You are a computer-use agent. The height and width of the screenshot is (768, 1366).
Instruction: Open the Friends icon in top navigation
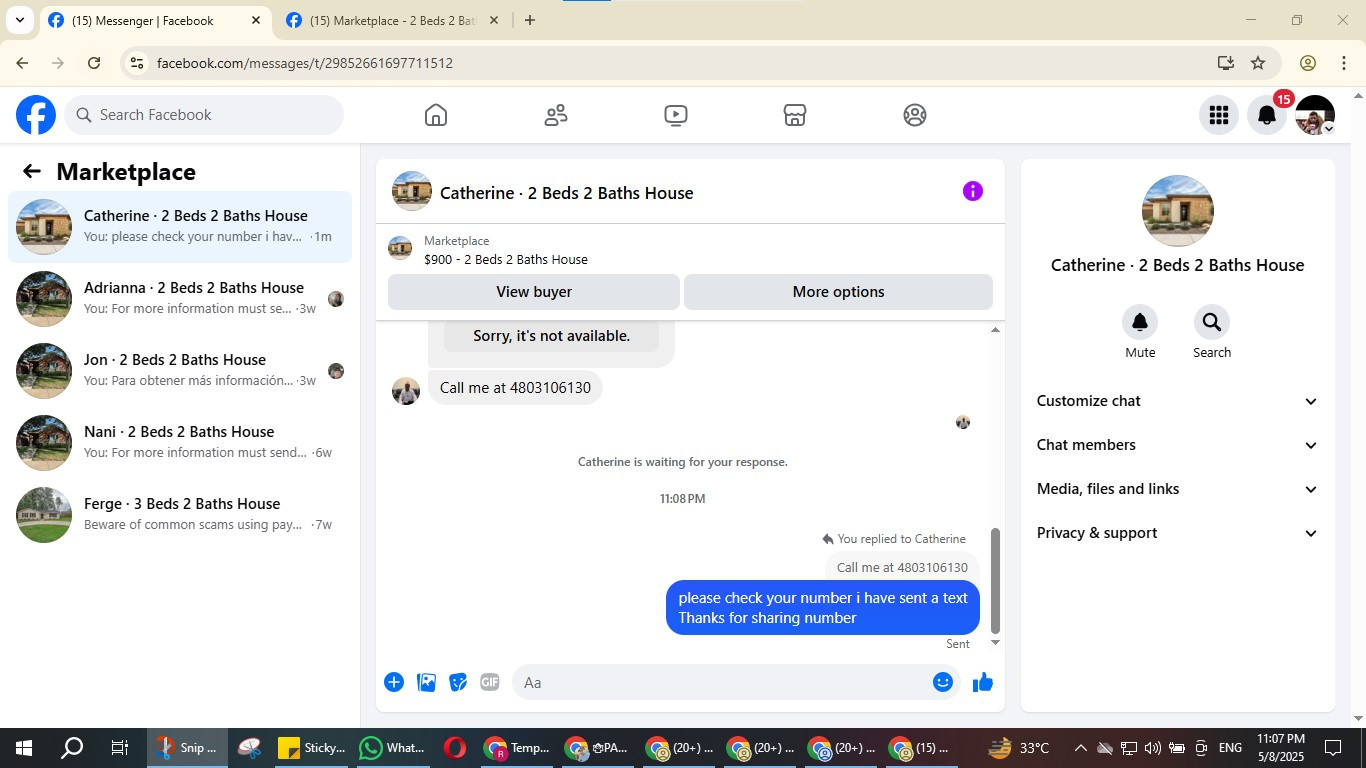coord(556,115)
